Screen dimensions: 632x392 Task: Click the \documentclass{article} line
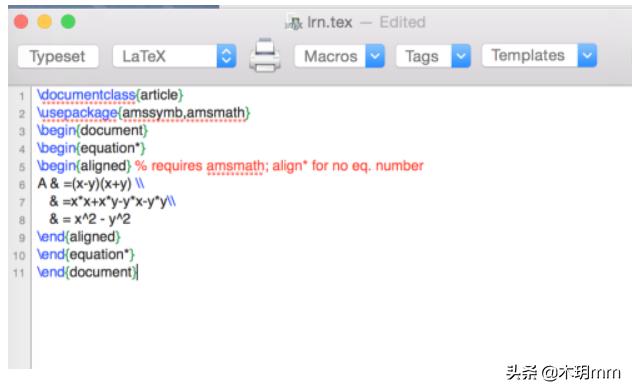point(110,95)
